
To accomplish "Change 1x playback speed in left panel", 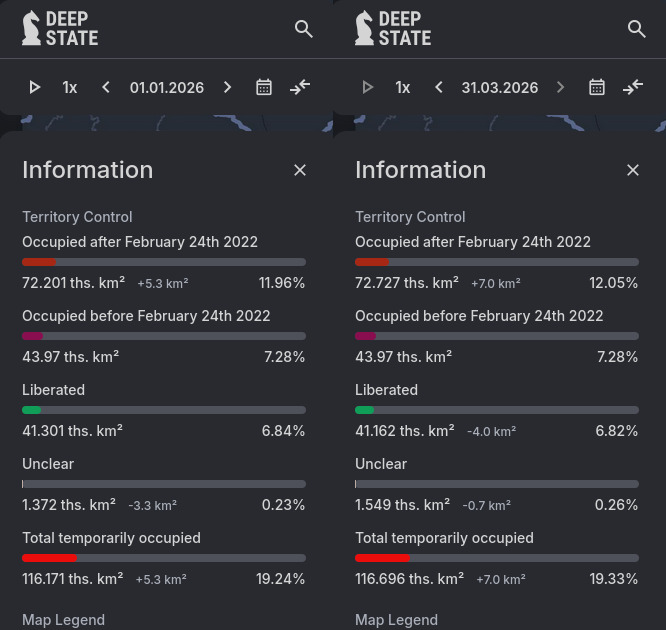I will tap(70, 88).
